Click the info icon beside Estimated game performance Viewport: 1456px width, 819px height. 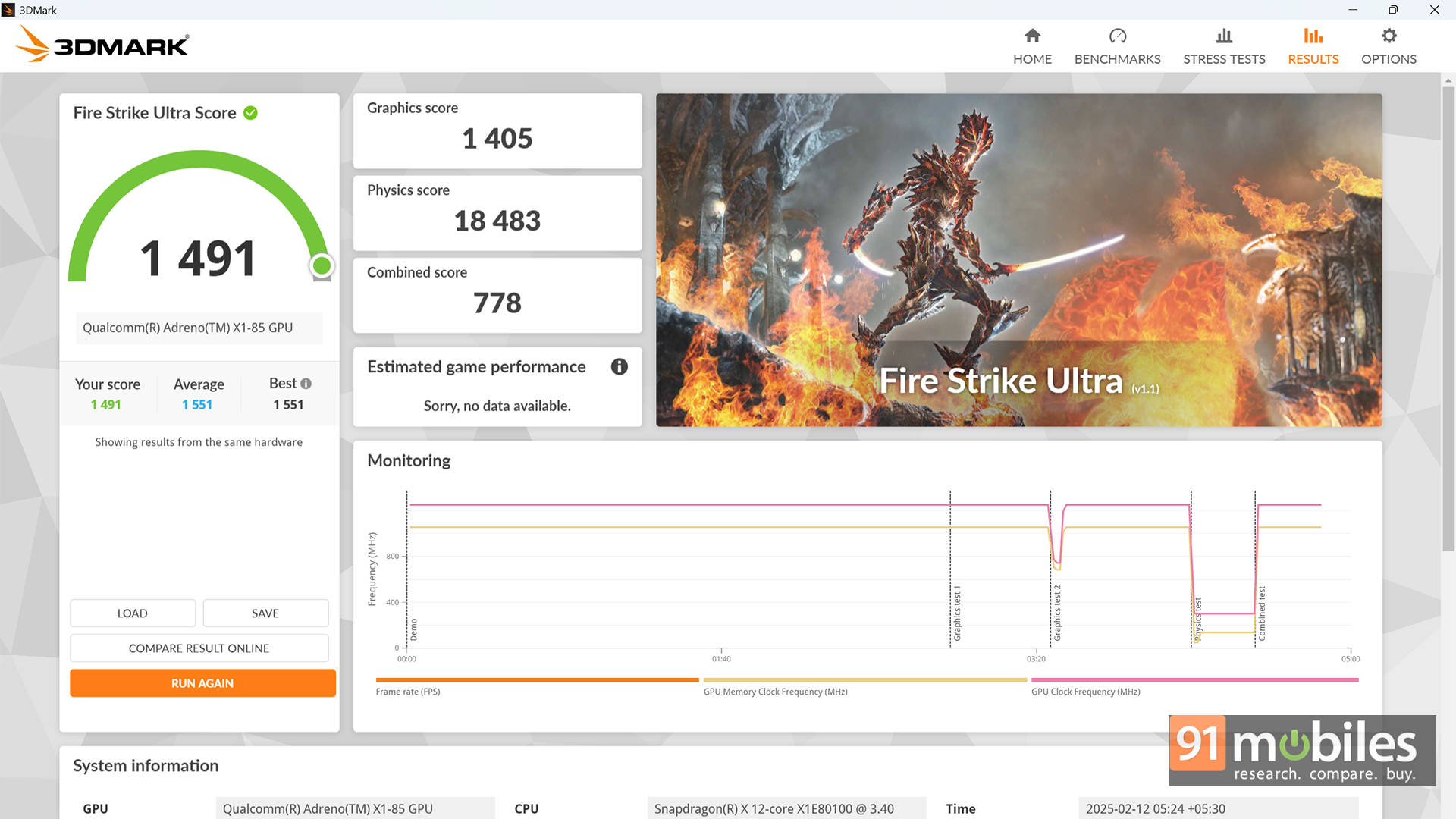click(620, 367)
